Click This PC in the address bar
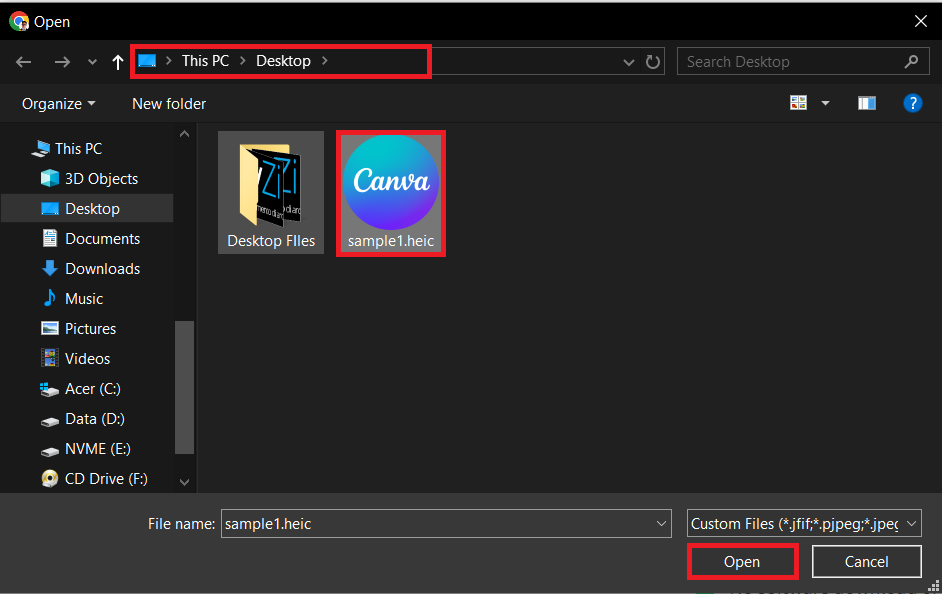 pos(205,60)
